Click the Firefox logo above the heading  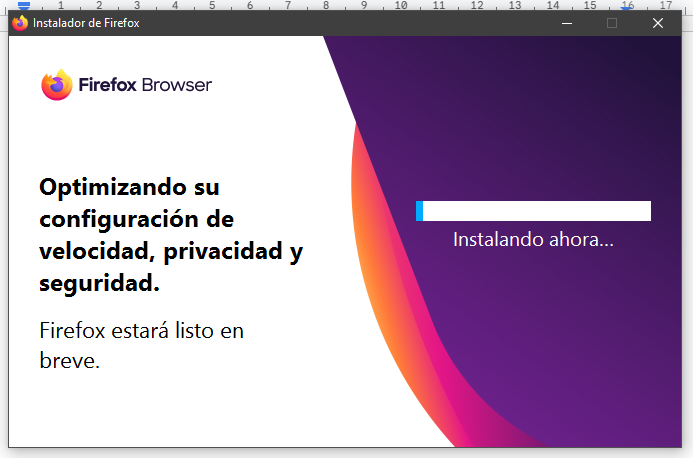(57, 85)
